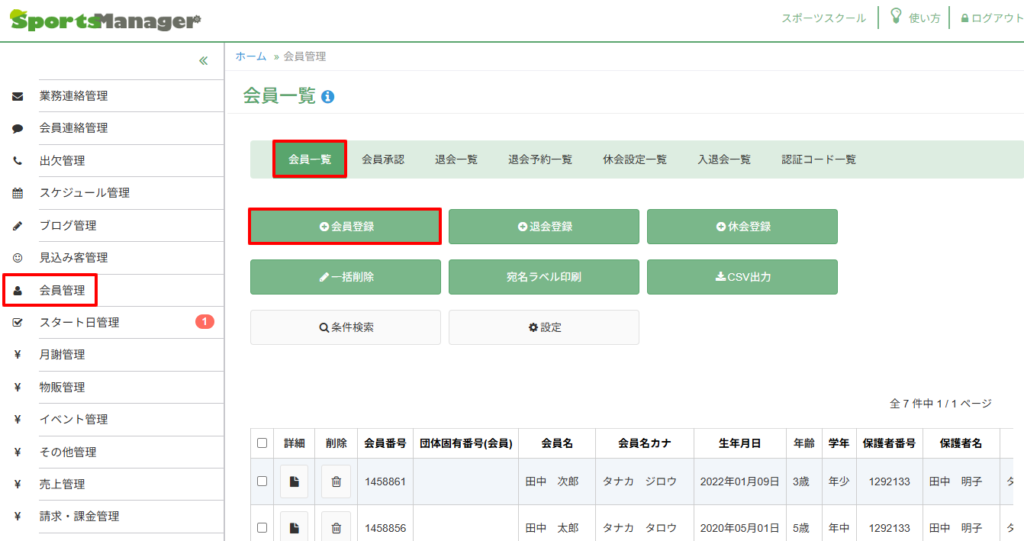Toggle the select-all checkbox in table header
The image size is (1024, 541).
click(262, 443)
